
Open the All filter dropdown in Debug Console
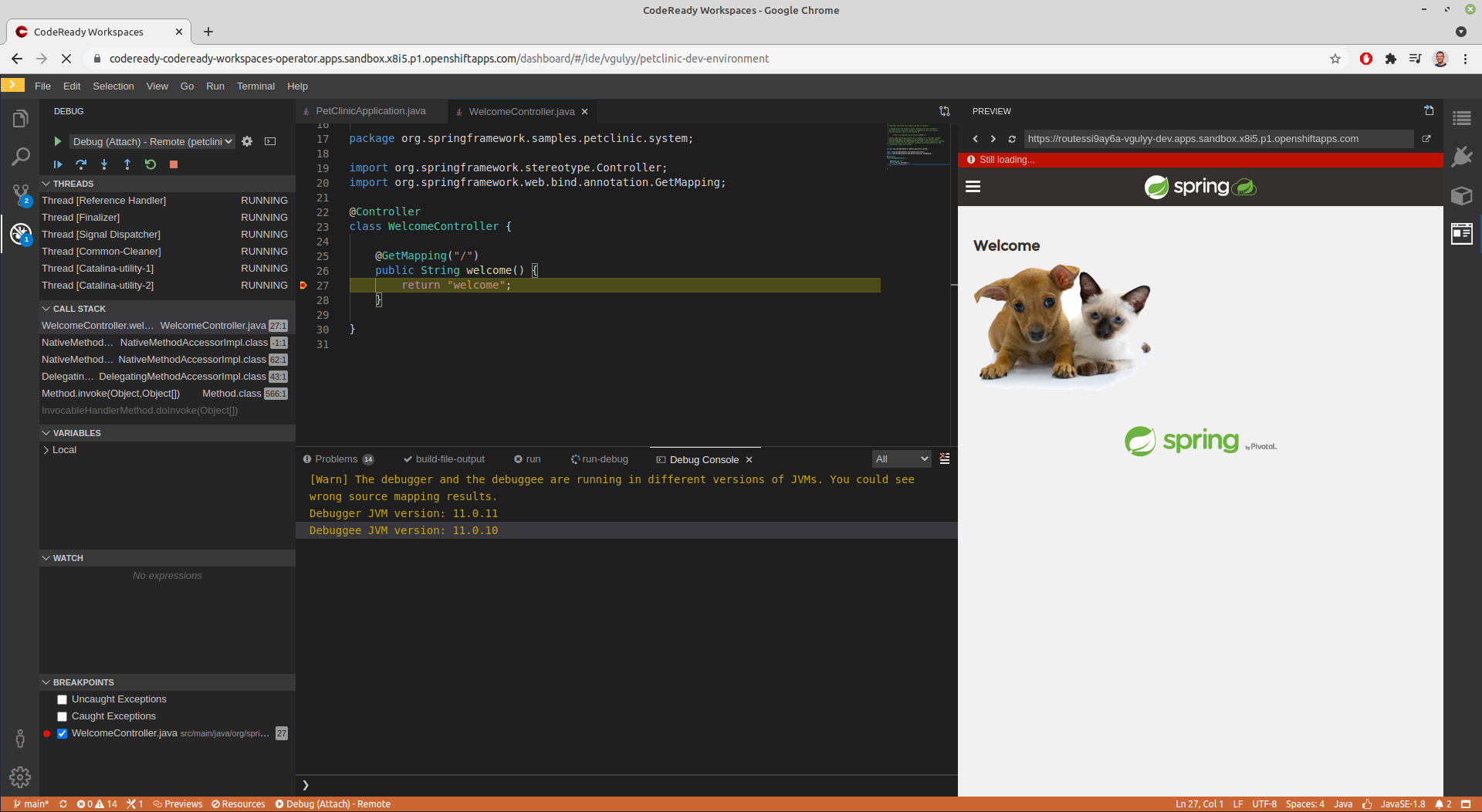(x=901, y=458)
